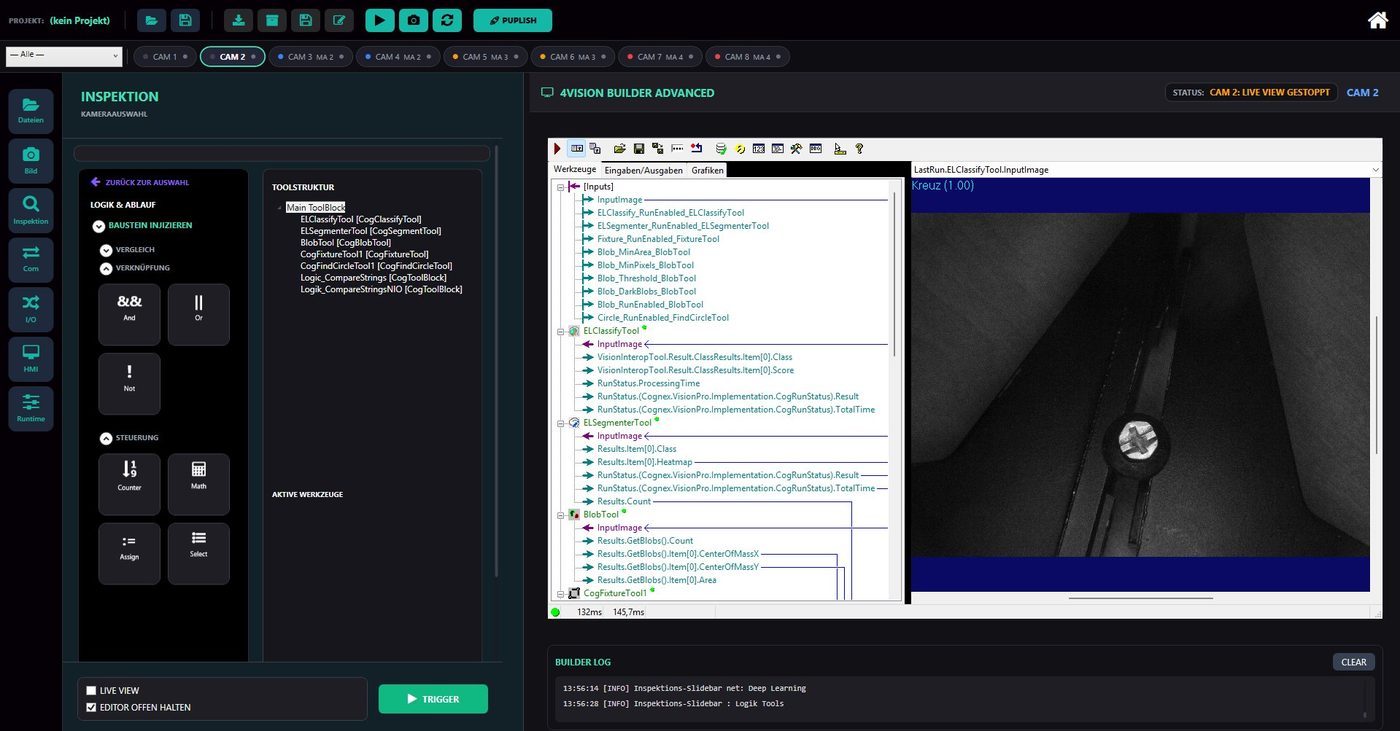Collapse the ELClassifyTool tree node

pyautogui.click(x=561, y=331)
